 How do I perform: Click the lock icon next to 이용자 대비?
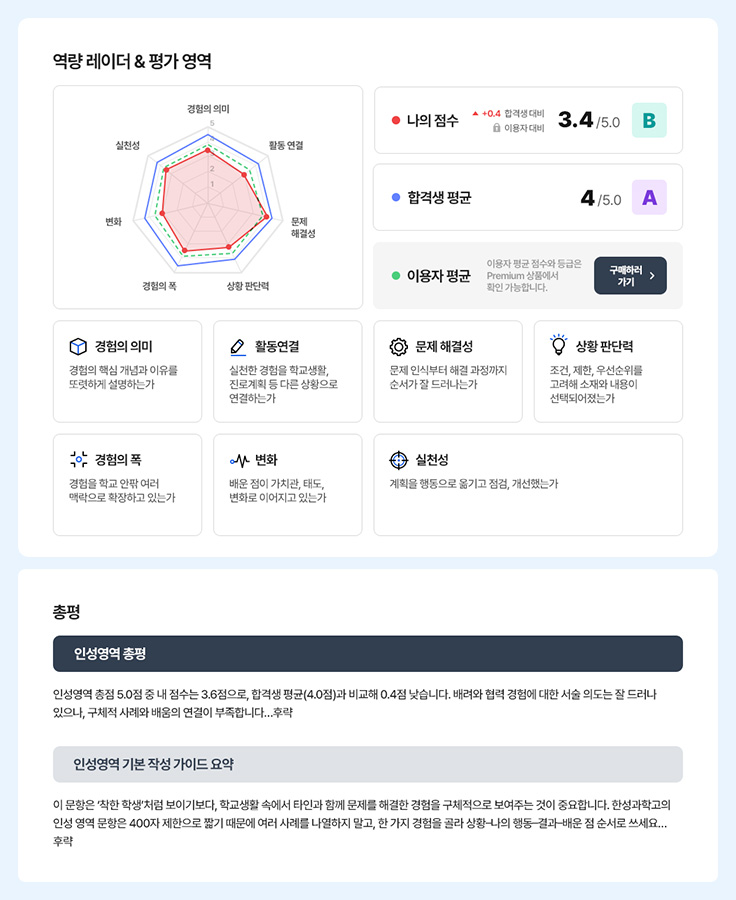[497, 128]
